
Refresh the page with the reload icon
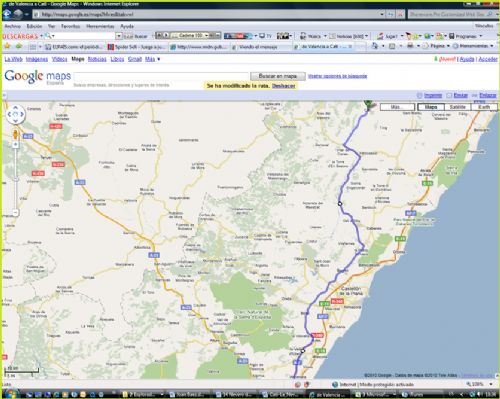[x=391, y=14]
